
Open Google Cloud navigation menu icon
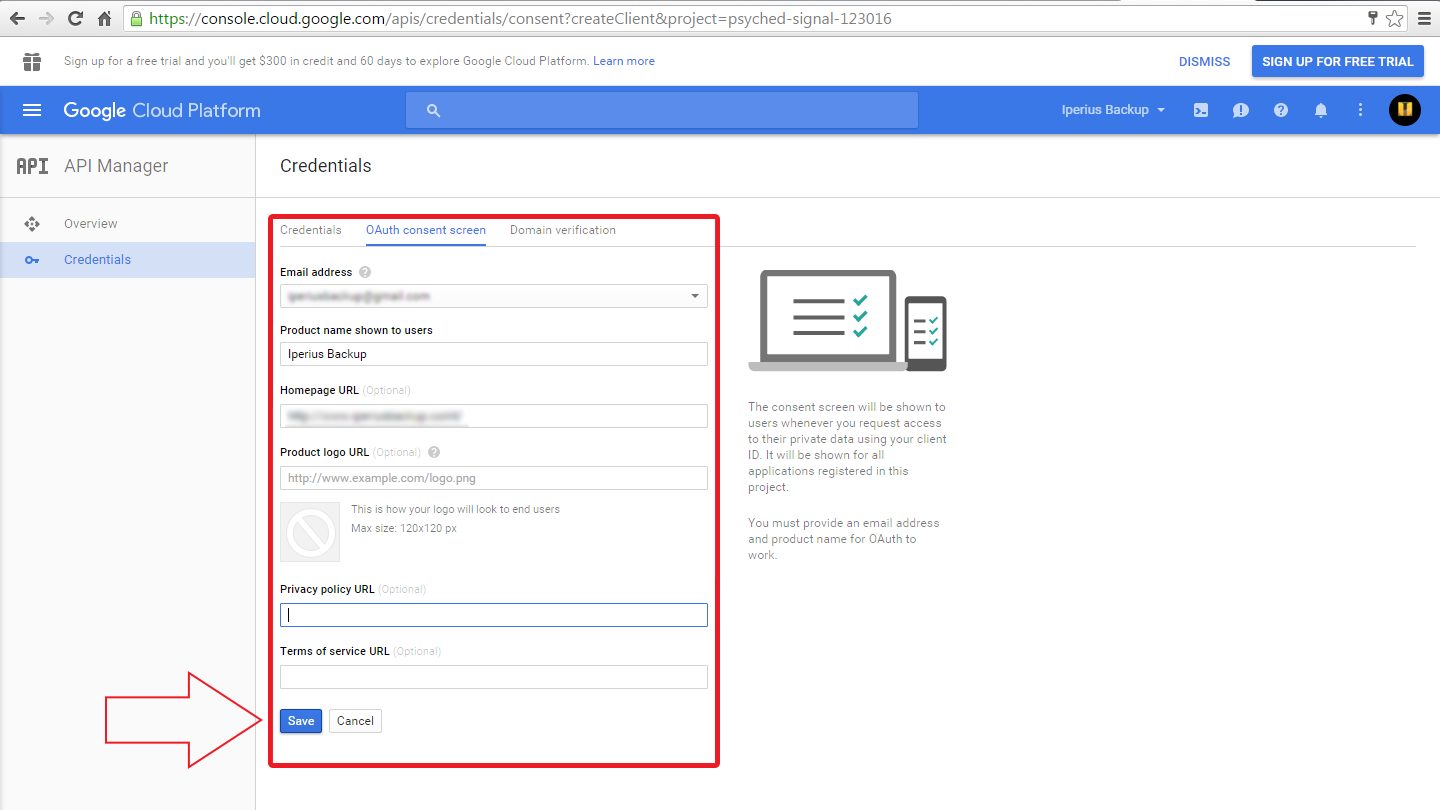click(x=32, y=110)
